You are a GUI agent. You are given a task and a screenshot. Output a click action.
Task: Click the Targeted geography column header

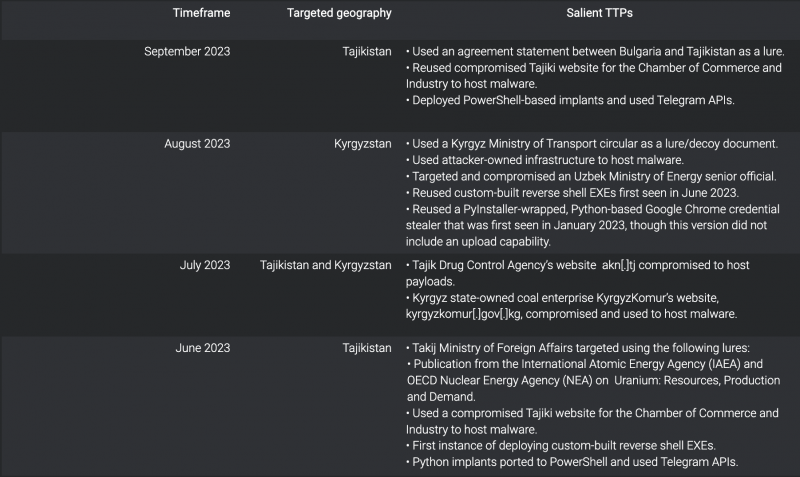coord(339,13)
